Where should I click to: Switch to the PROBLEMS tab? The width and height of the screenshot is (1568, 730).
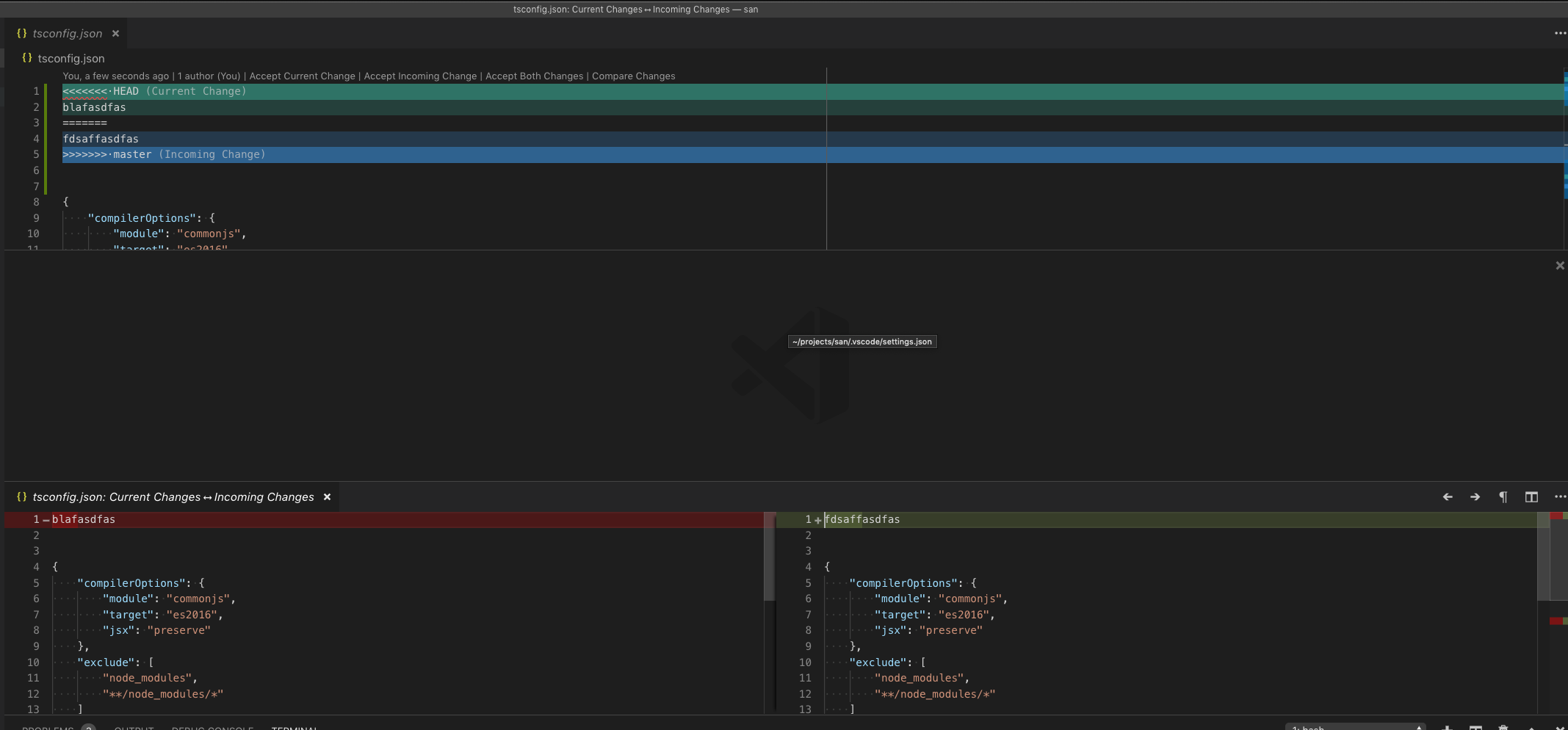(46, 729)
